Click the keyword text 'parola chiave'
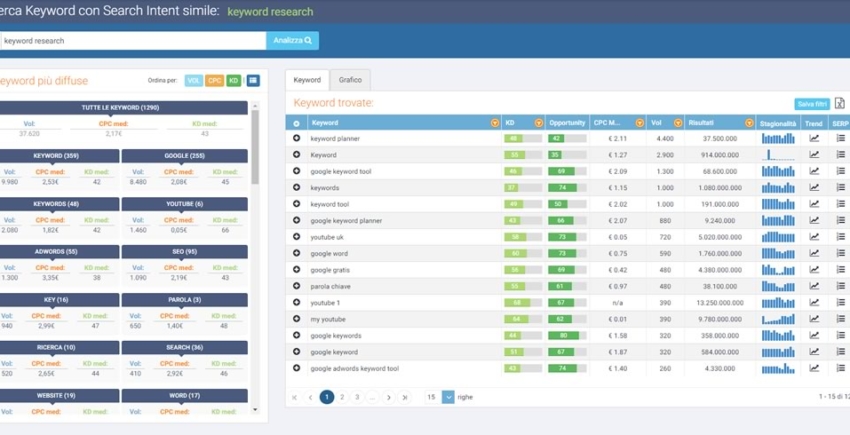This screenshot has width=850, height=435. (x=330, y=286)
